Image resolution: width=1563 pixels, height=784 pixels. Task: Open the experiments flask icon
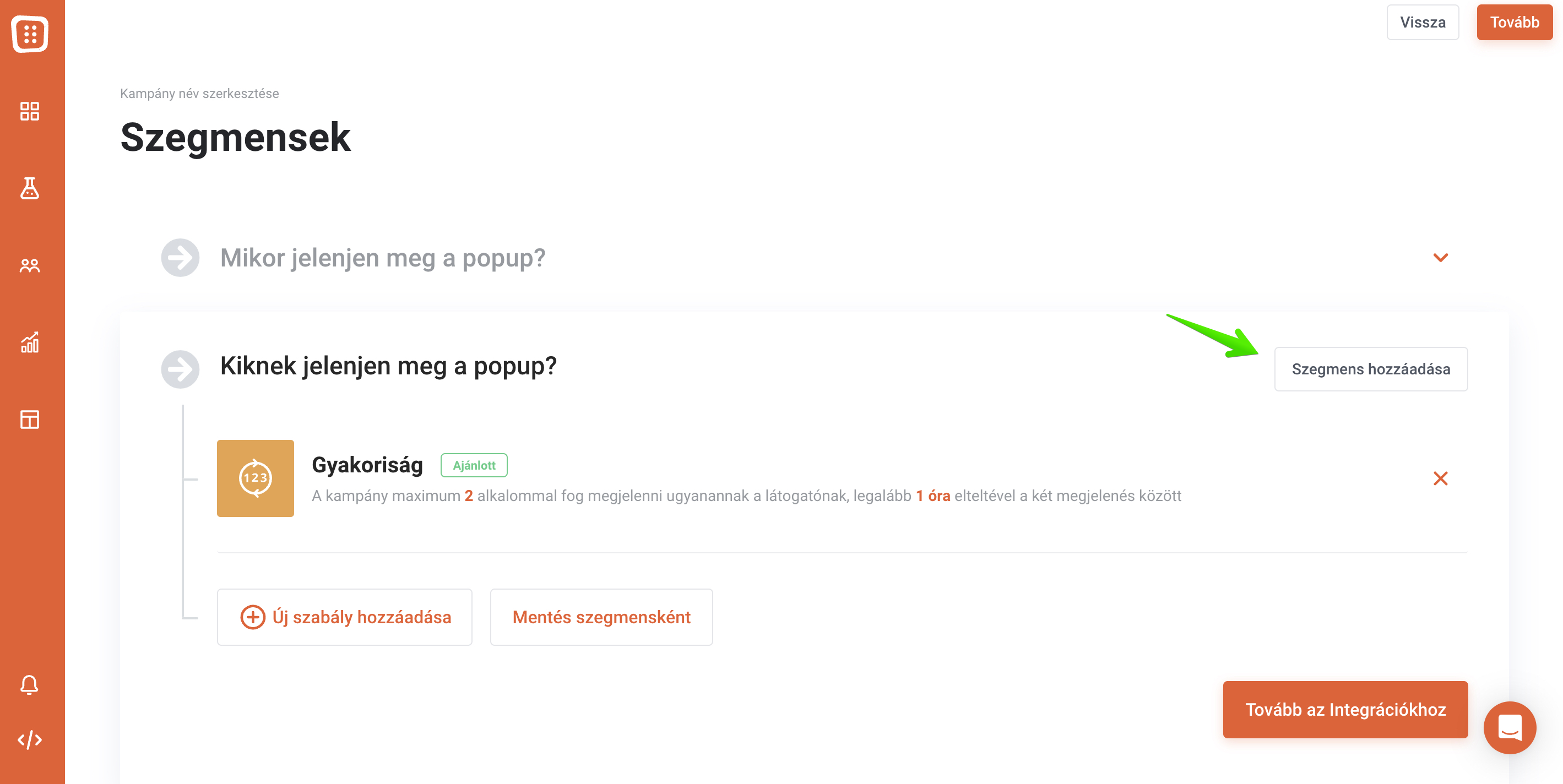click(x=30, y=188)
